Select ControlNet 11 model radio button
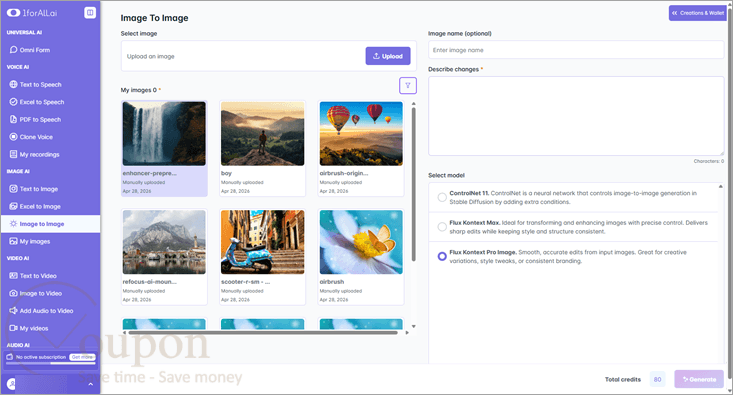This screenshot has width=733, height=395. pyautogui.click(x=442, y=197)
